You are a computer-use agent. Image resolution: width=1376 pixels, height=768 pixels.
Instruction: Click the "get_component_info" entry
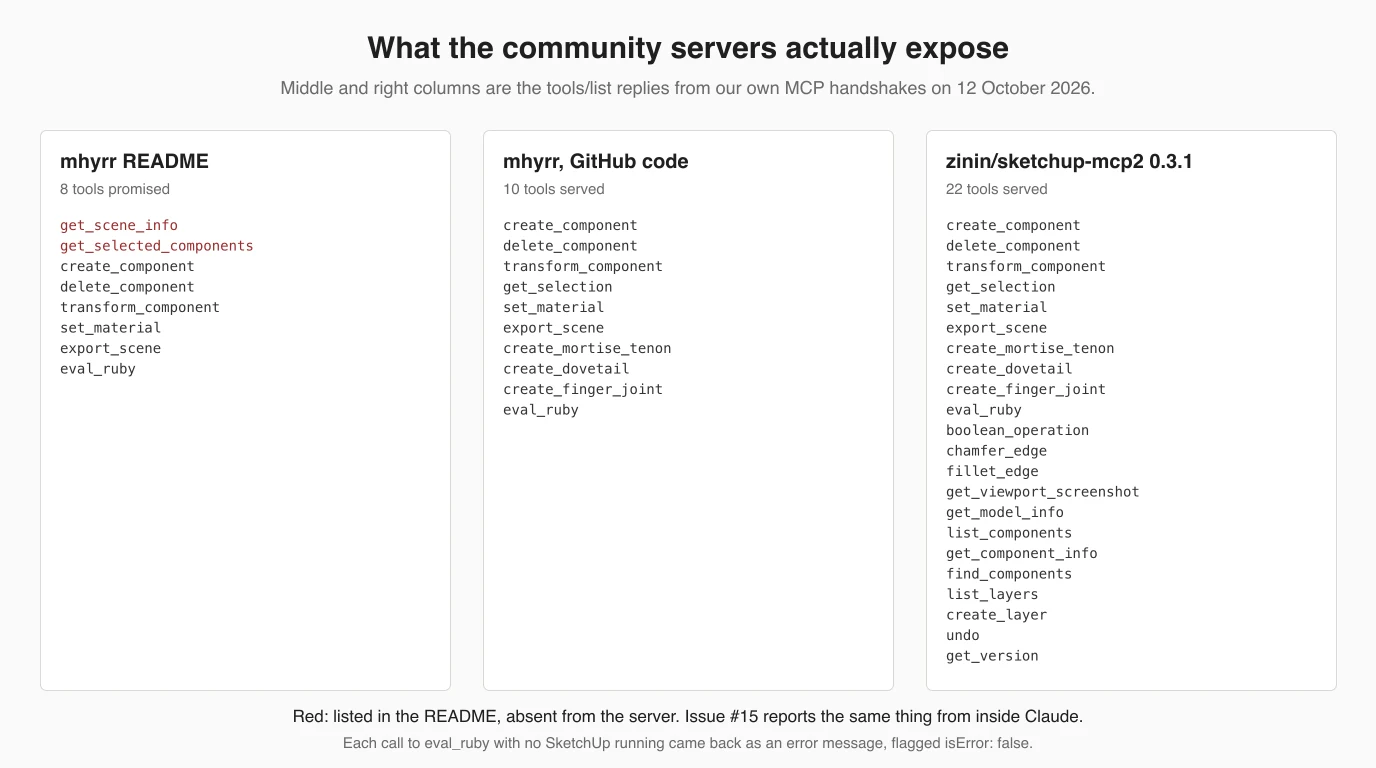[1022, 553]
